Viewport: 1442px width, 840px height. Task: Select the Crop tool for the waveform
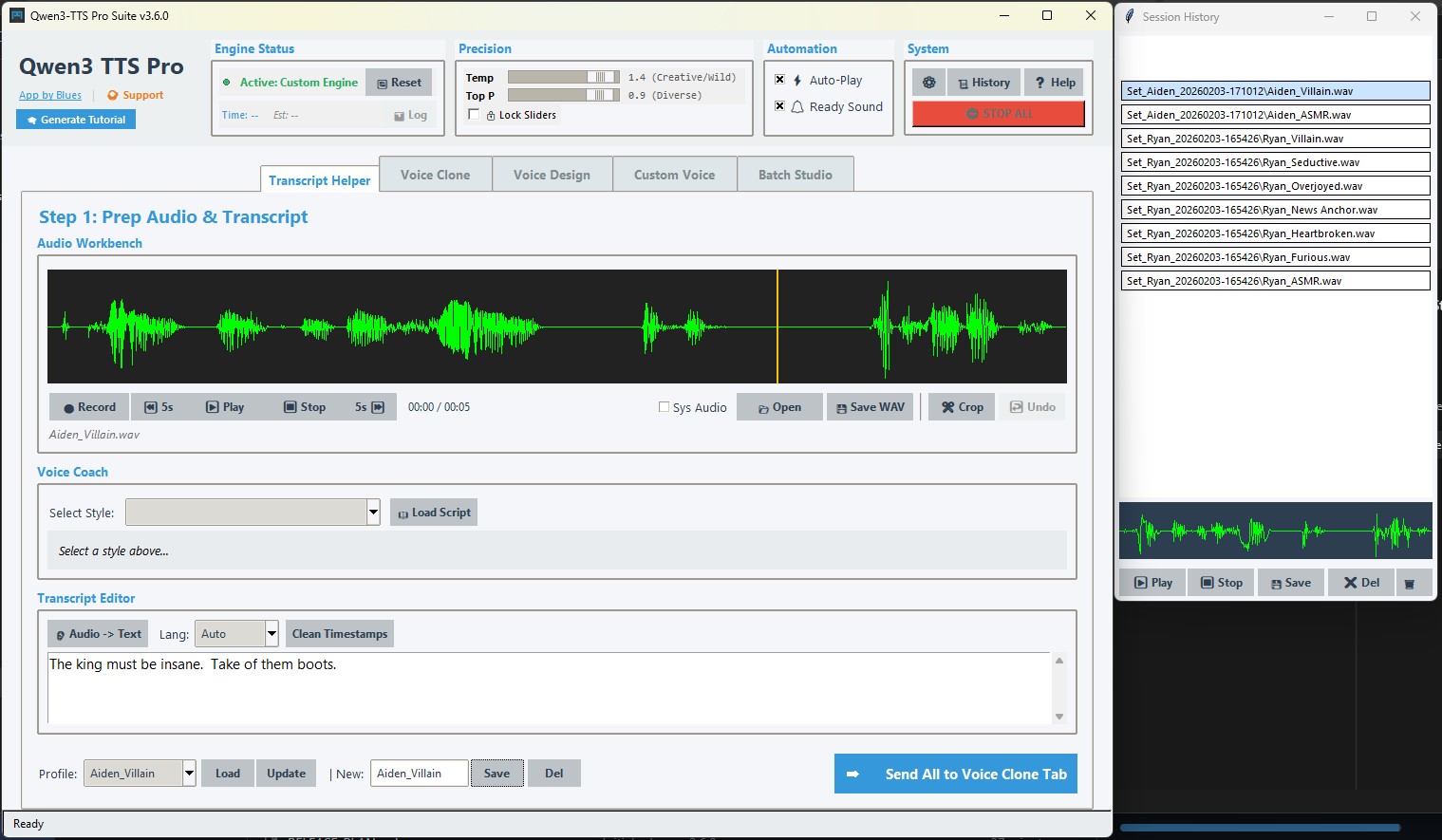click(x=961, y=406)
